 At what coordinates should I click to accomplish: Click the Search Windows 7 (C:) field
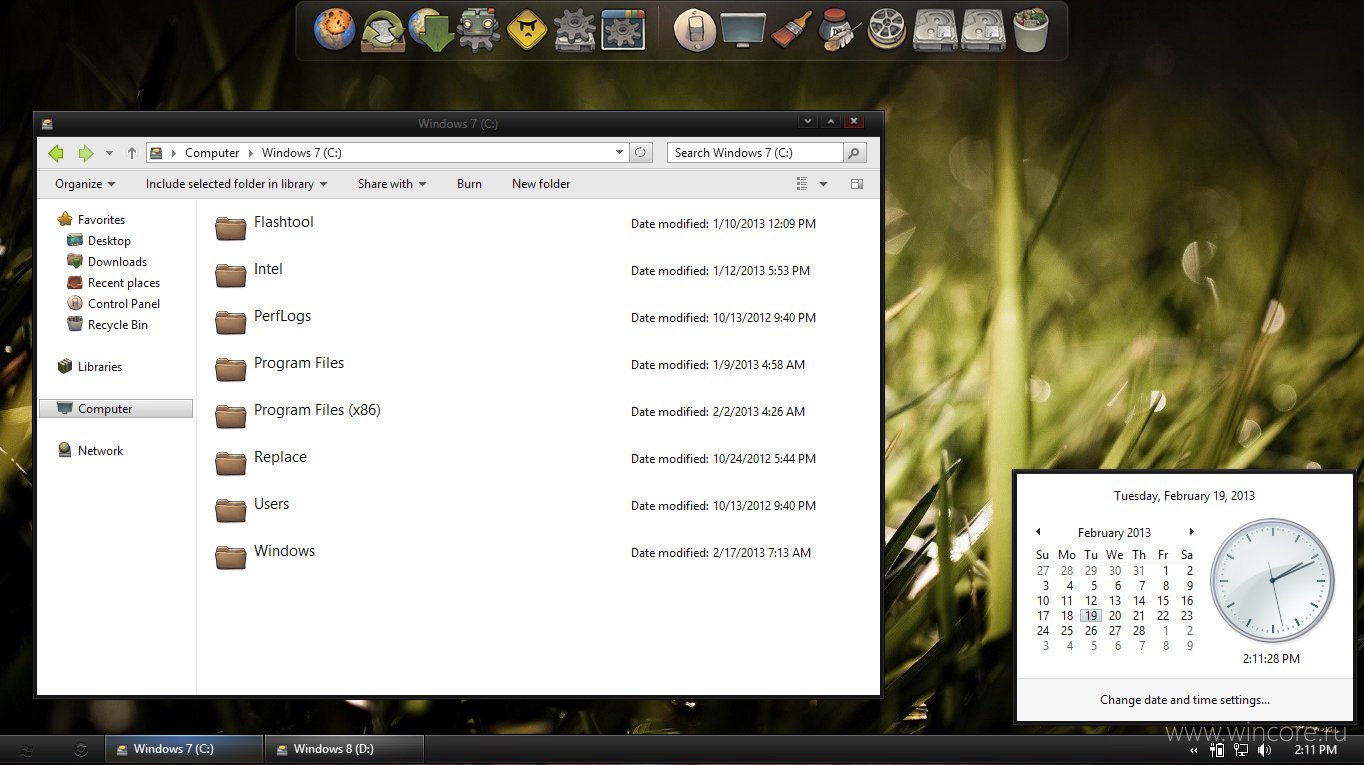(x=755, y=153)
